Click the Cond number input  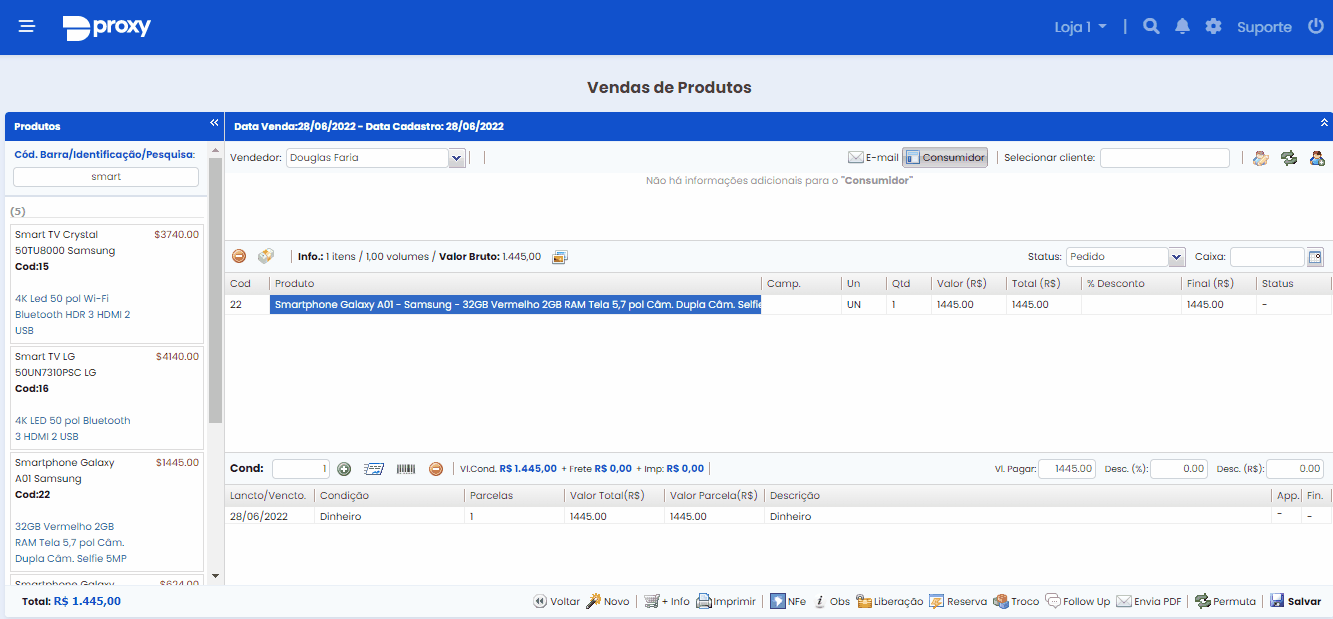(x=301, y=469)
